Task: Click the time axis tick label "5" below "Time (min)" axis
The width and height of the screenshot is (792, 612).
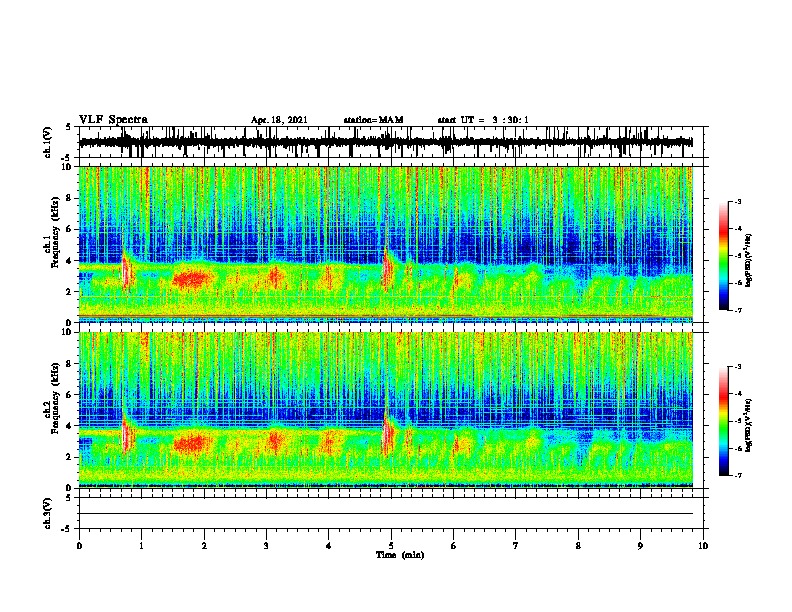Action: tap(391, 546)
